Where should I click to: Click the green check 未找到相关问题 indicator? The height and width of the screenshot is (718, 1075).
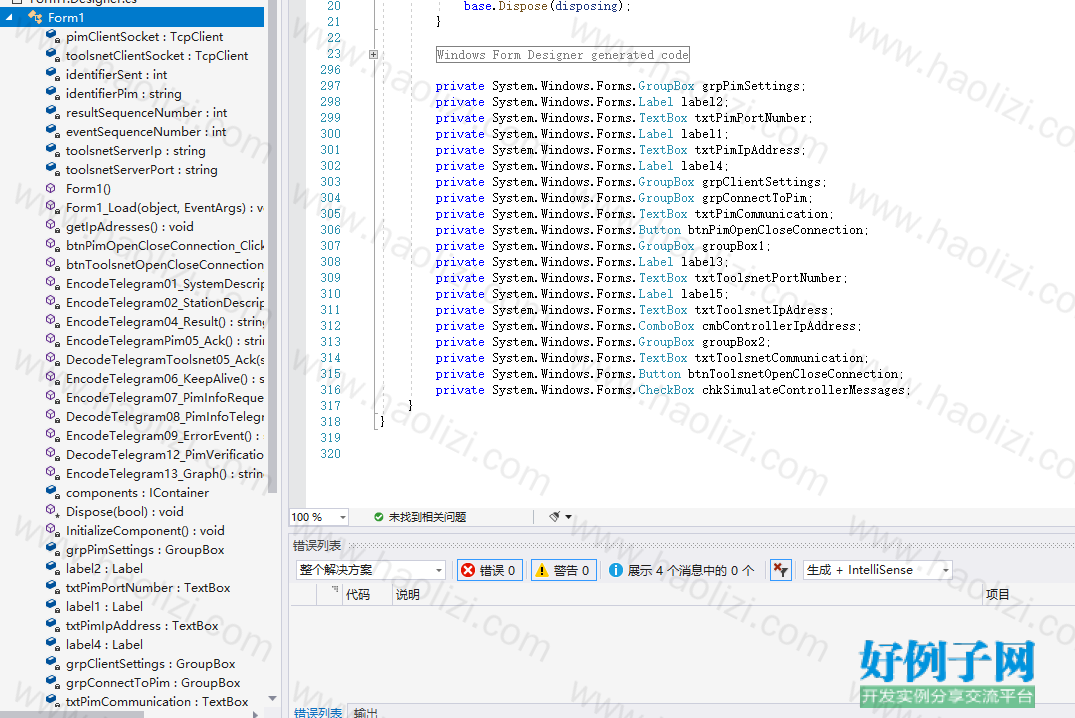click(x=420, y=517)
